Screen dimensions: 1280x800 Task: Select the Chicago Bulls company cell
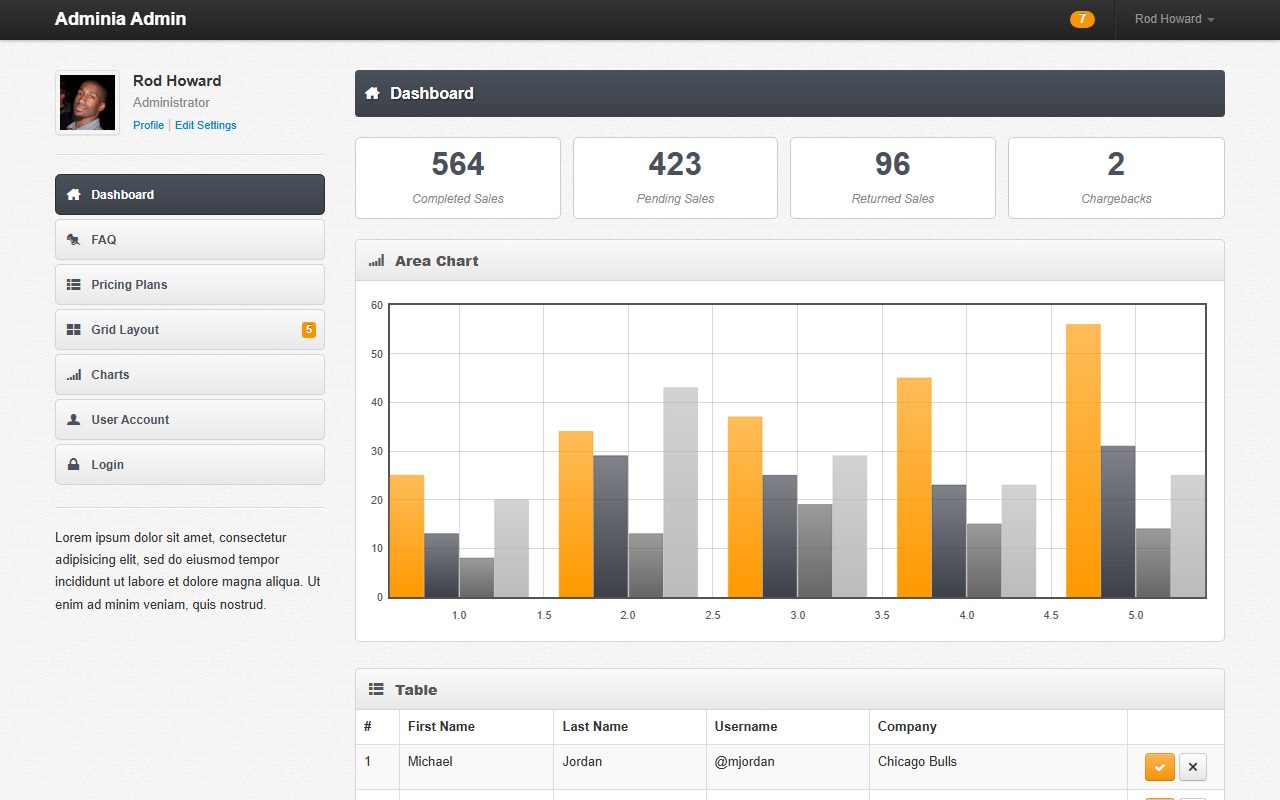pos(998,767)
